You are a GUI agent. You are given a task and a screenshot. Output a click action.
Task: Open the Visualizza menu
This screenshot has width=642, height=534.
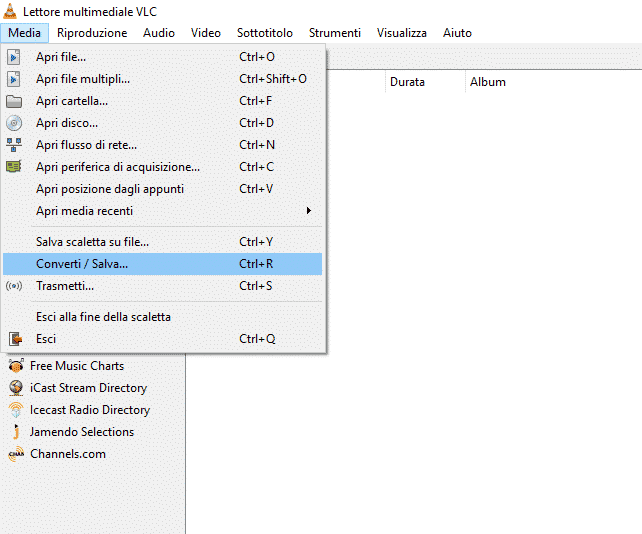(402, 33)
